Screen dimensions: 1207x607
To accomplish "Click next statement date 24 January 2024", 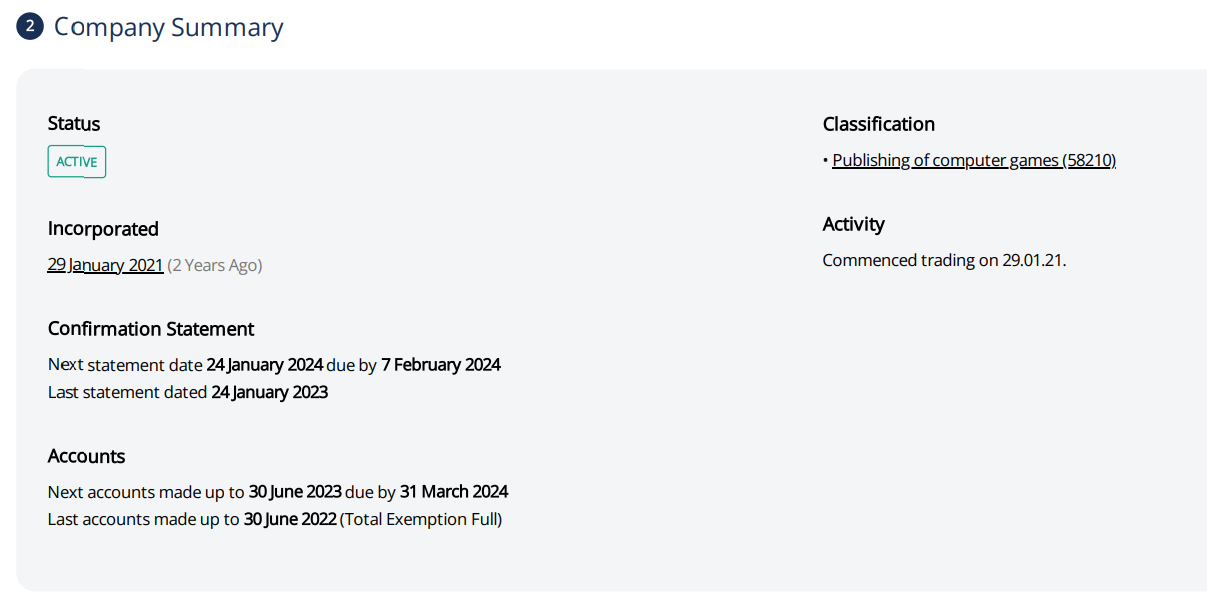I will click(x=264, y=365).
